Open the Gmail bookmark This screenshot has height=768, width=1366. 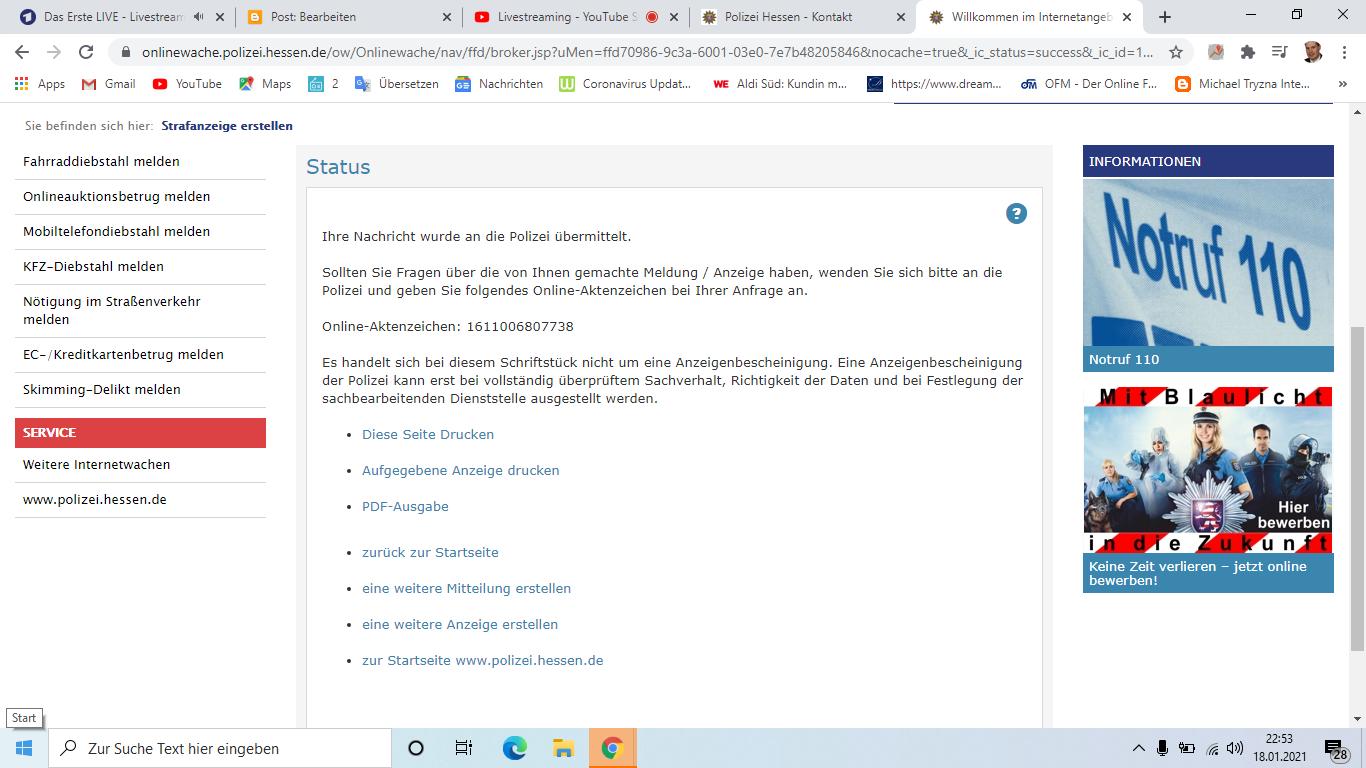point(108,84)
